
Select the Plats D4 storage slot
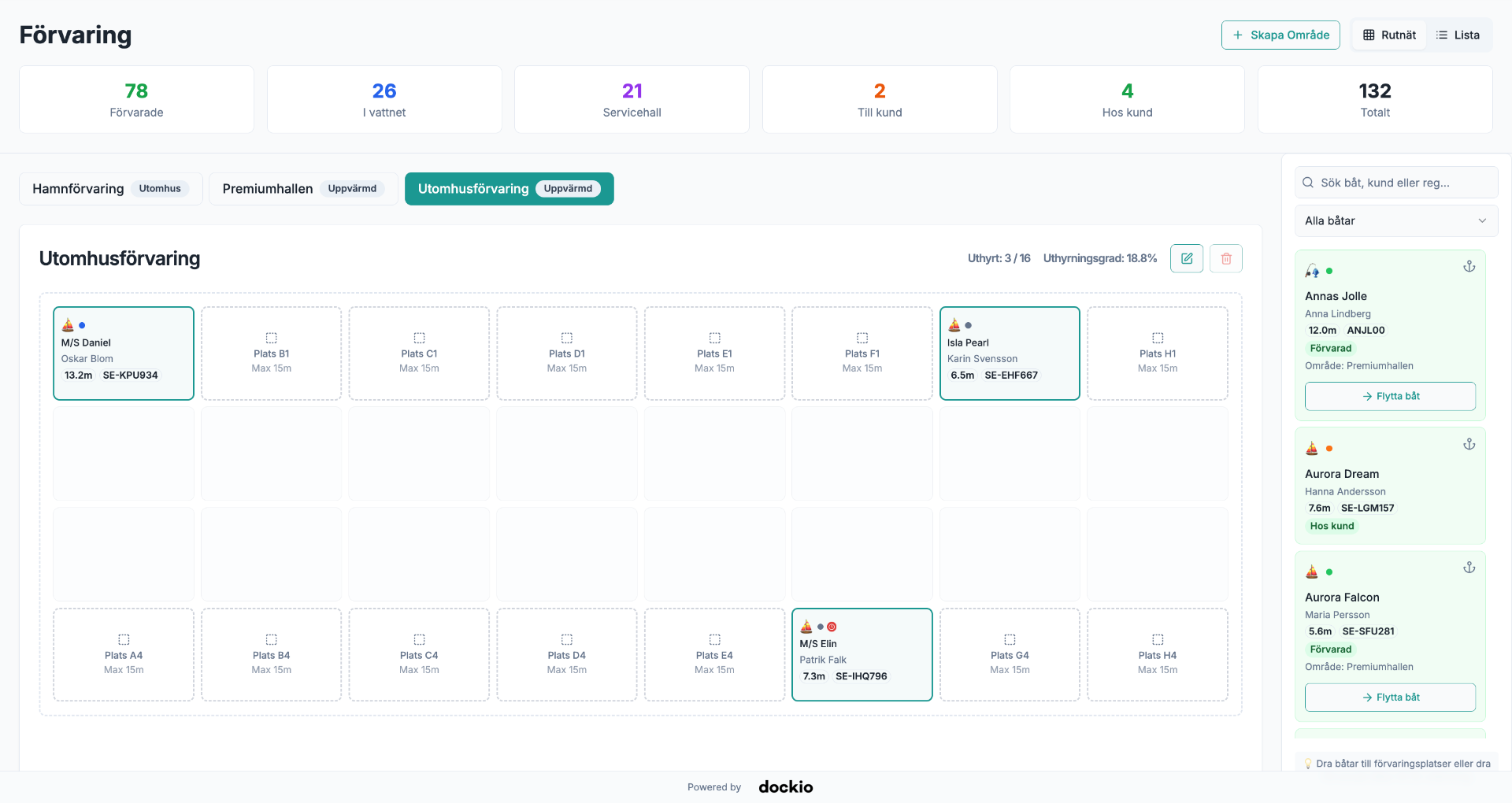(x=567, y=654)
